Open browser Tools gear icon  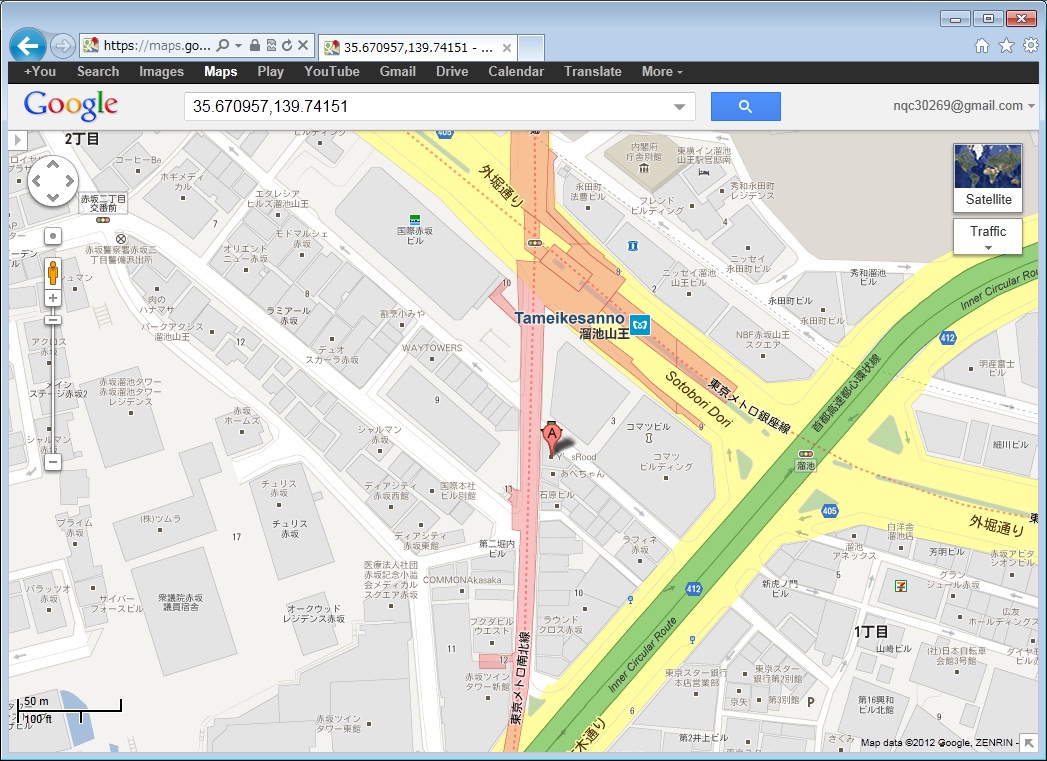click(x=1031, y=45)
